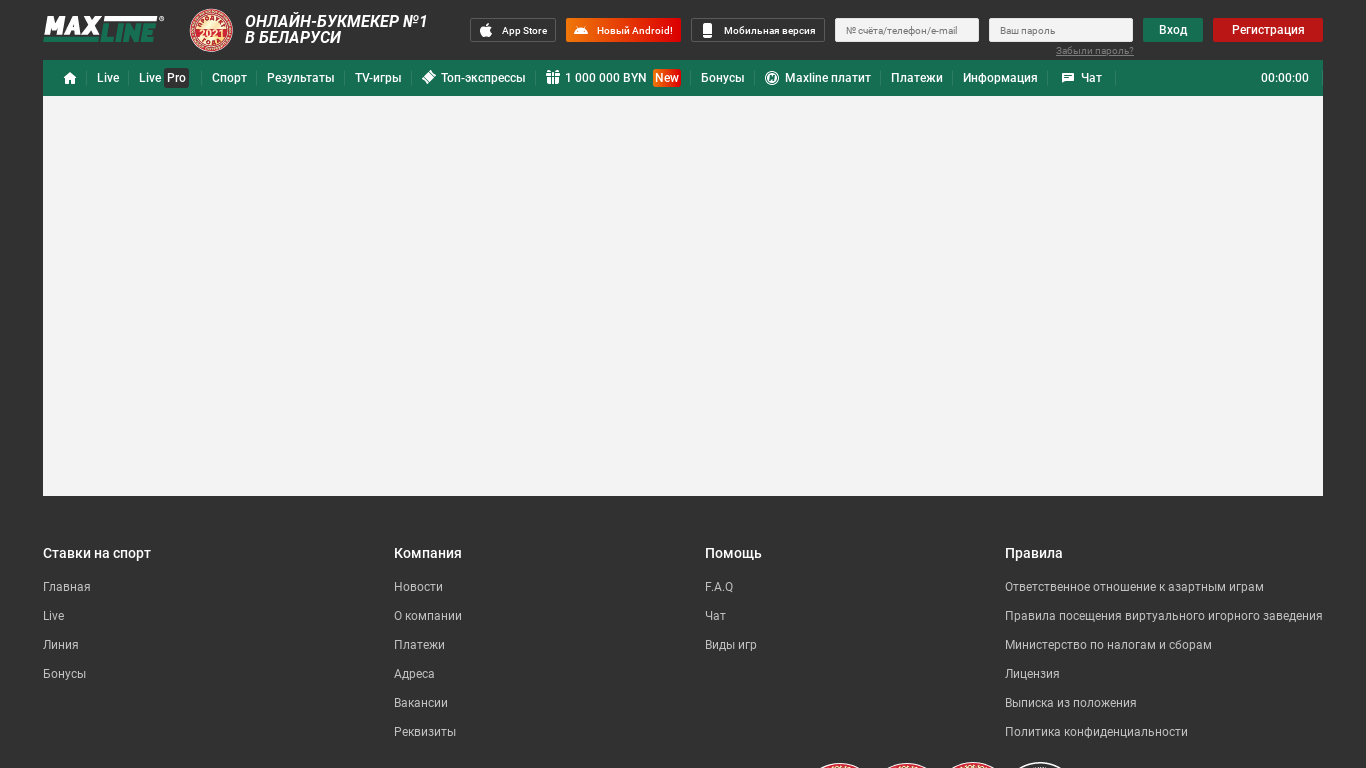
Task: Click Правила footer heading
Action: (1034, 553)
